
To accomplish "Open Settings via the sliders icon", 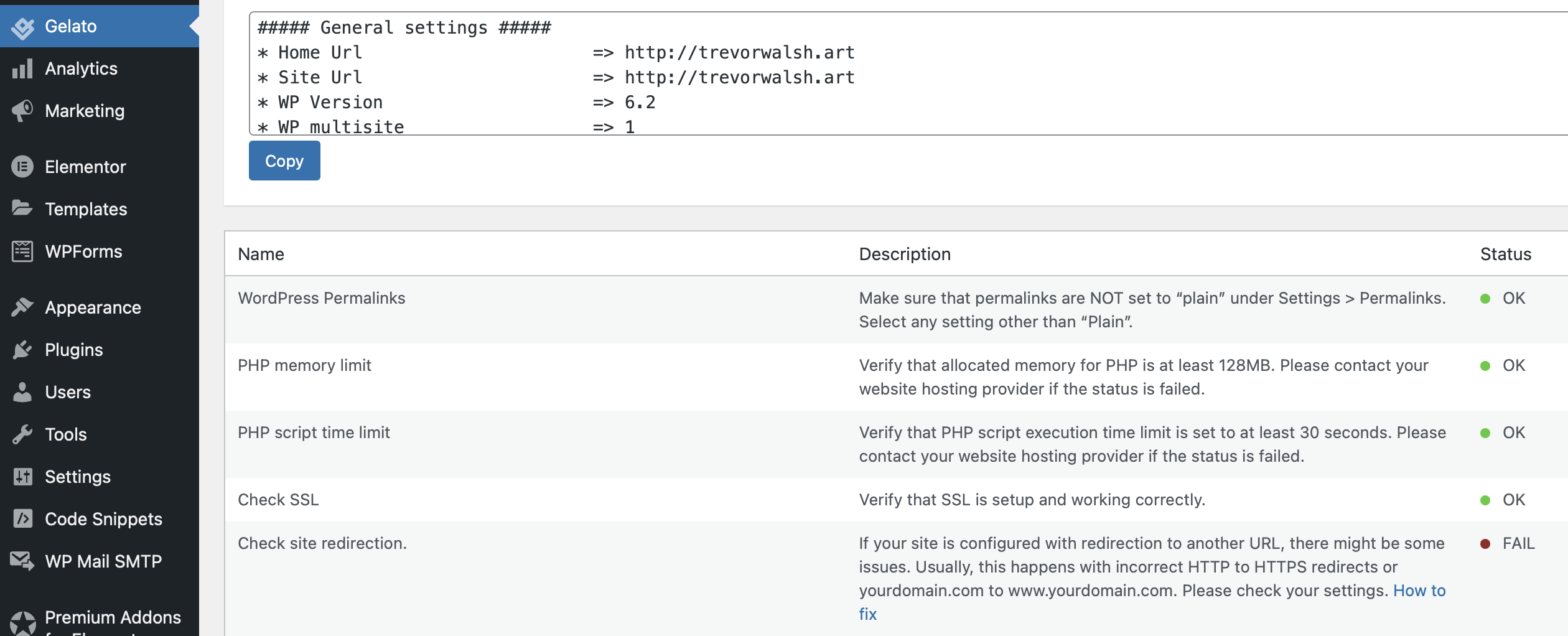I will click(23, 477).
